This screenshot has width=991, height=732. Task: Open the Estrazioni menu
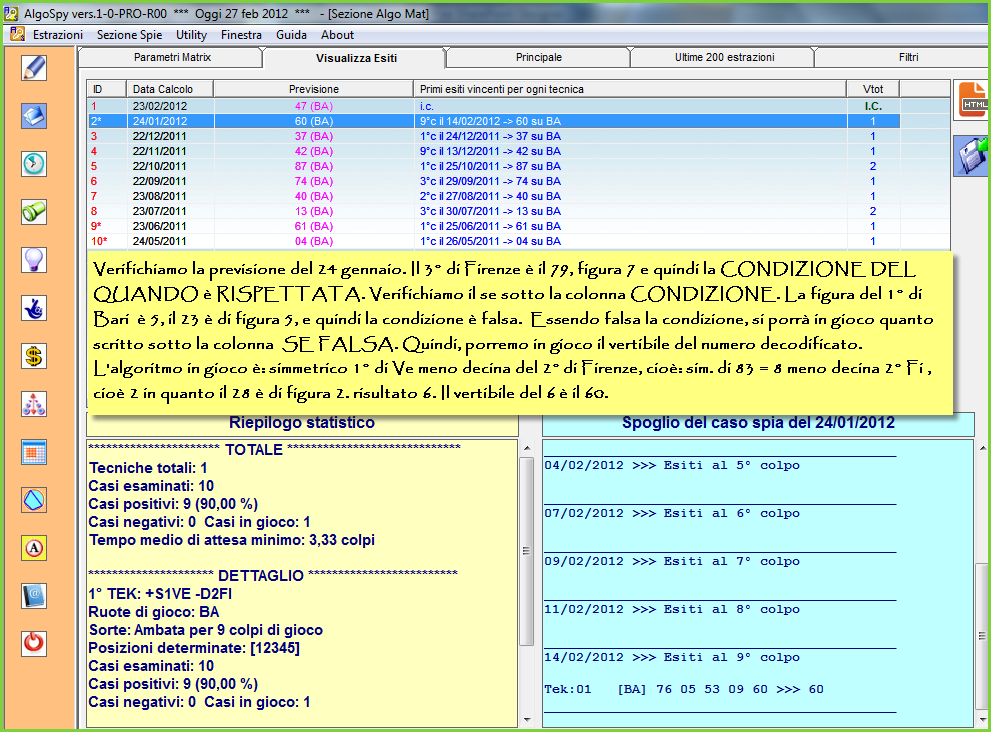(58, 35)
